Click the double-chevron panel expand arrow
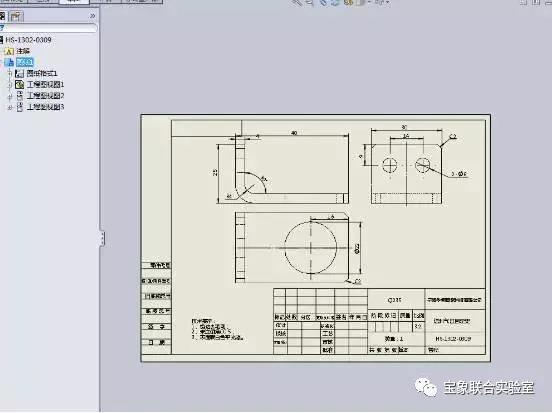This screenshot has height=413, width=552. click(x=92, y=16)
